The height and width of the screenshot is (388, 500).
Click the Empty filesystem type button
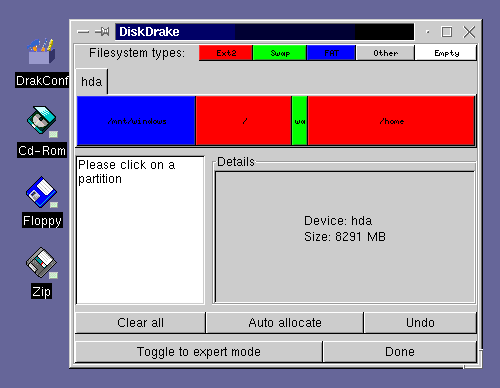click(x=446, y=53)
